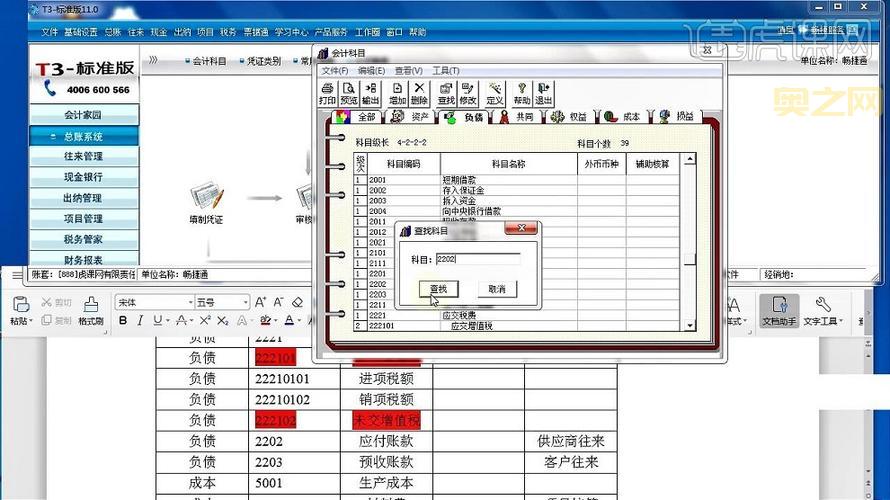
Task: Toggle subscript formatting
Action: [x=222, y=321]
